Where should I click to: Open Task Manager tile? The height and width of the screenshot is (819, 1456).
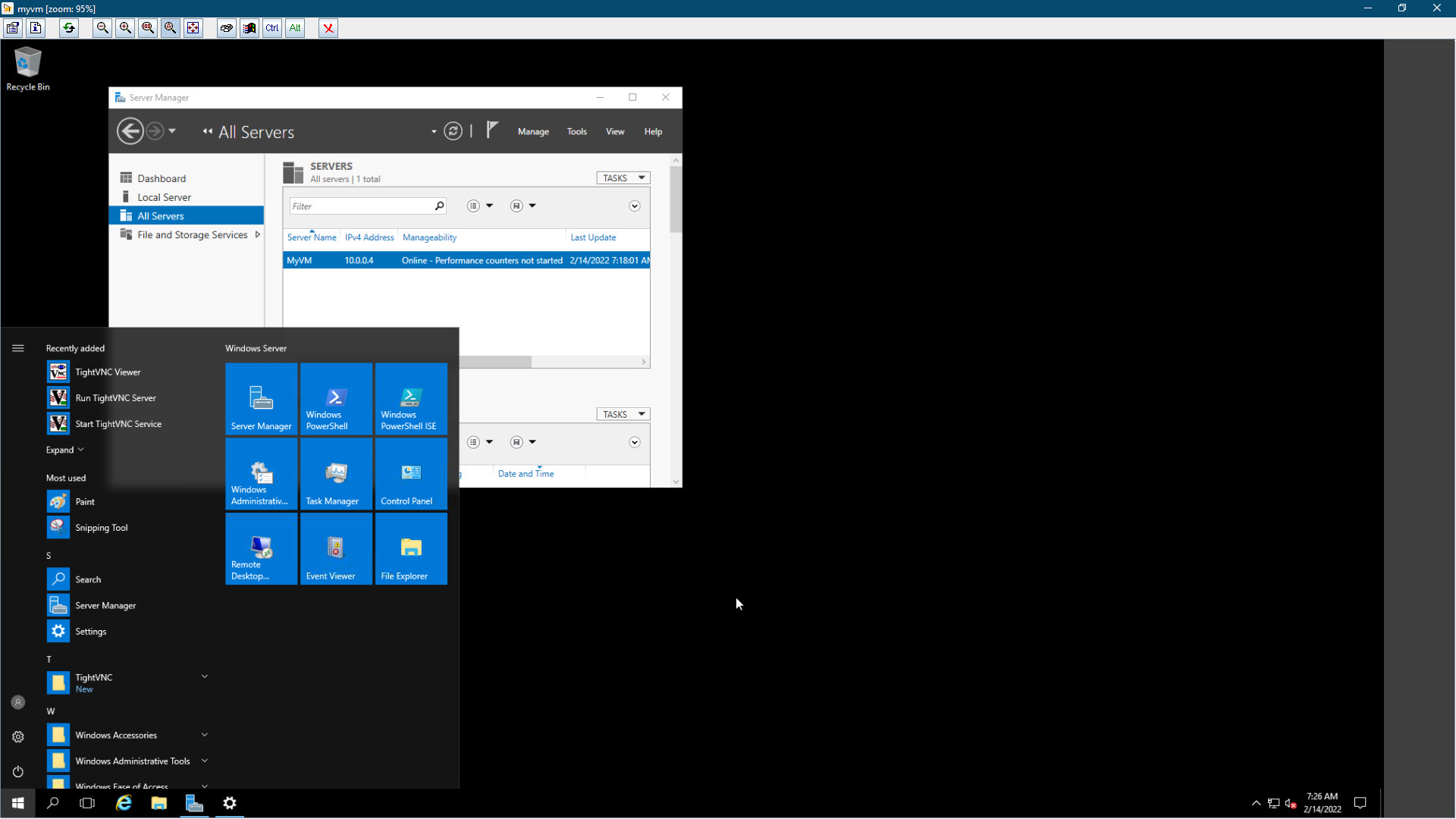[x=336, y=474]
